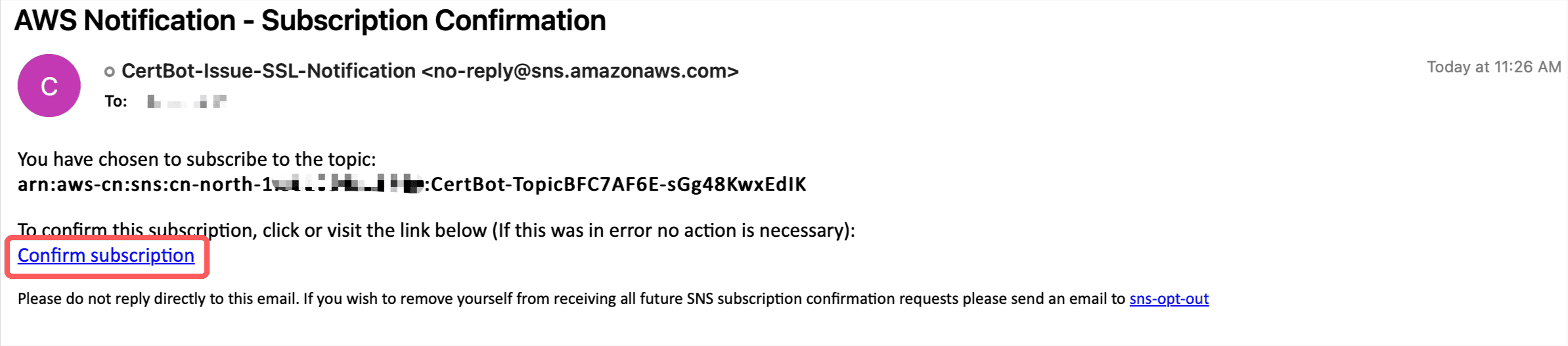Click the AWS Notification words in subject heading
Viewport: 1568px width, 346px height.
[125, 20]
